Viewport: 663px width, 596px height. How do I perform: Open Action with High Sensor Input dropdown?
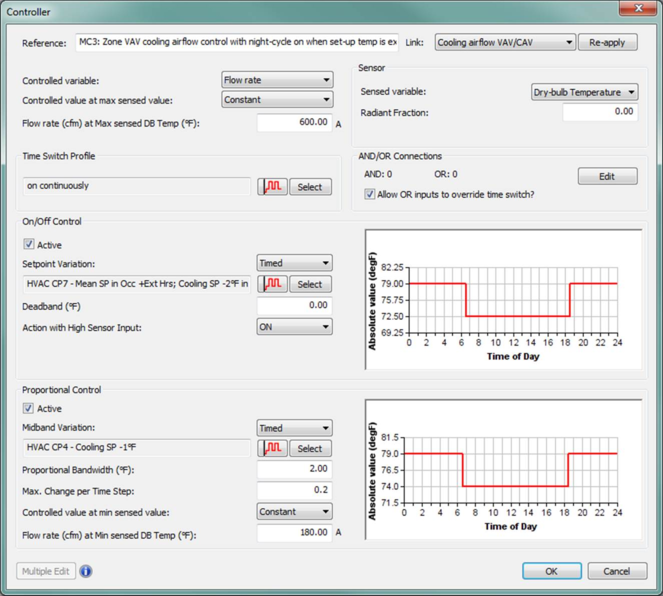(294, 327)
